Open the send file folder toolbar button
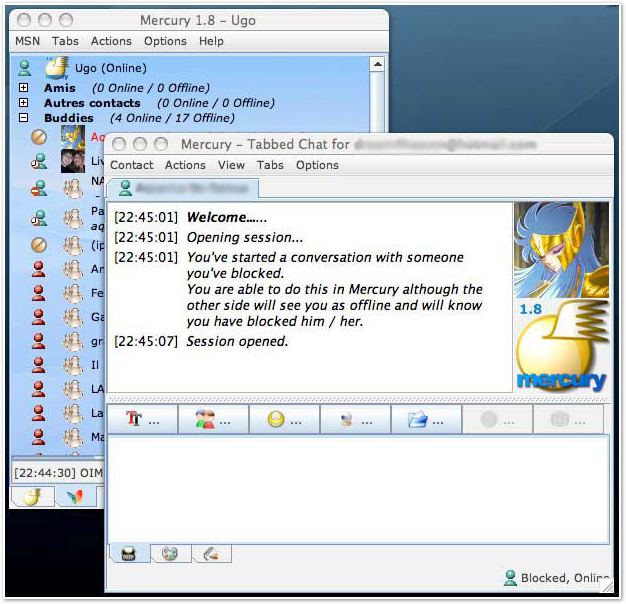 (426, 419)
